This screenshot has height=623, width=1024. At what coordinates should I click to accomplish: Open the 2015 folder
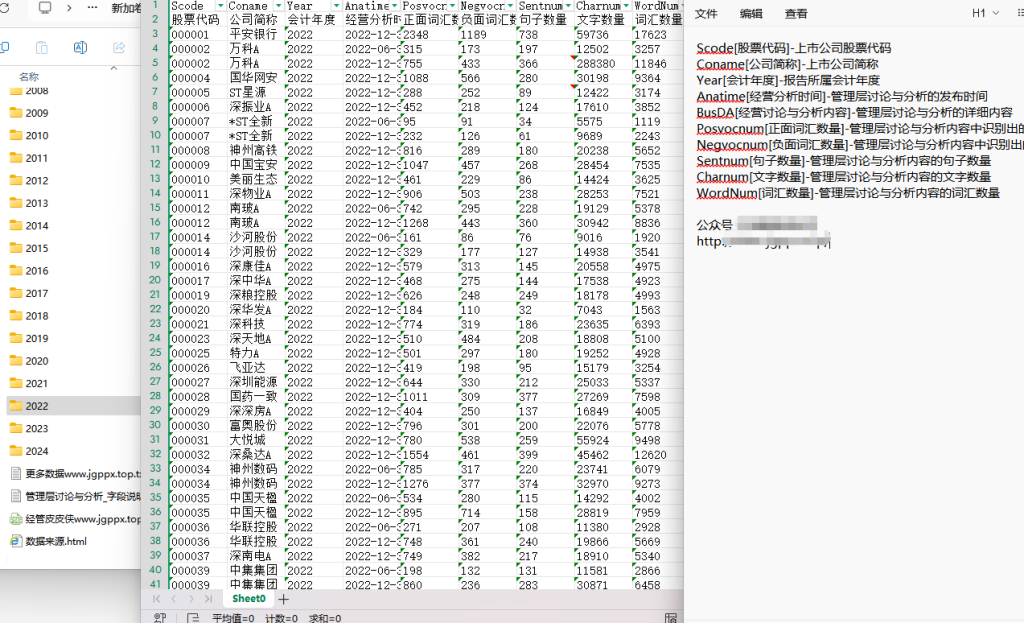tap(37, 248)
